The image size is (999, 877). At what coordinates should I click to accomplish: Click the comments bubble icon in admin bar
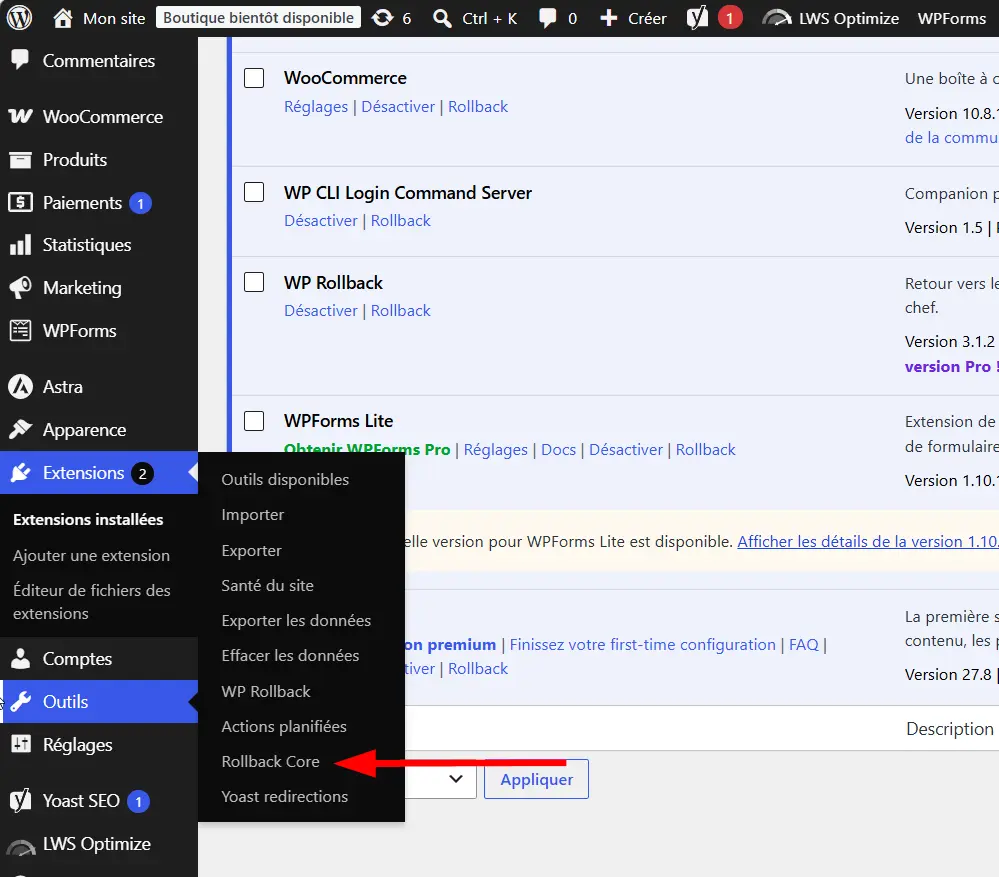click(x=547, y=18)
